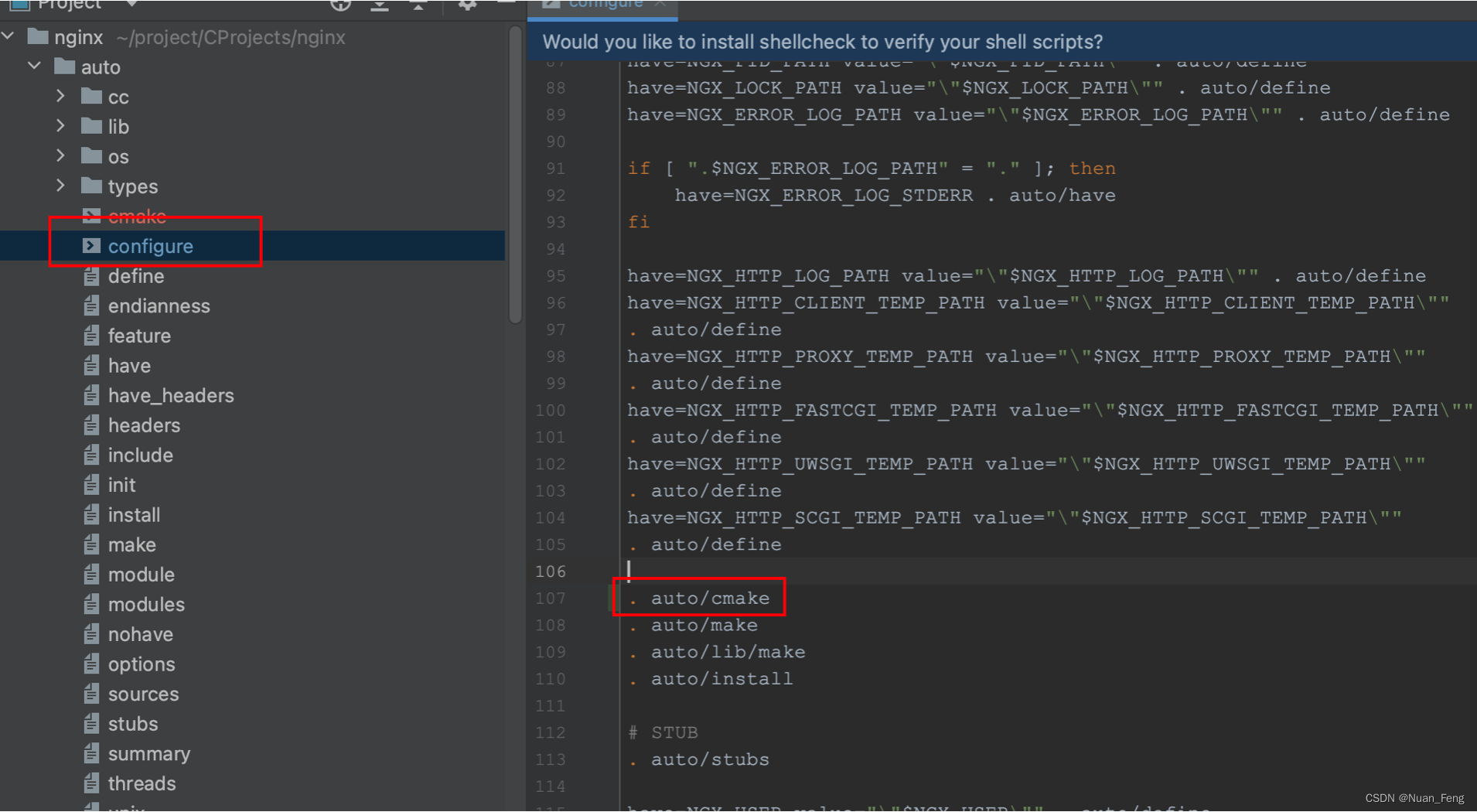Image resolution: width=1477 pixels, height=812 pixels.
Task: Expand the types folder
Action: click(x=60, y=186)
